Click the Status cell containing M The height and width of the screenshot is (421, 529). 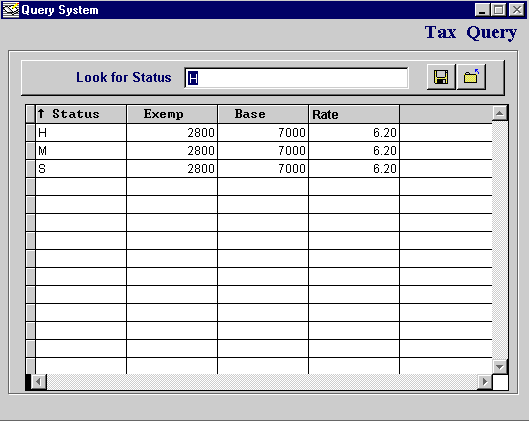pyautogui.click(x=81, y=150)
